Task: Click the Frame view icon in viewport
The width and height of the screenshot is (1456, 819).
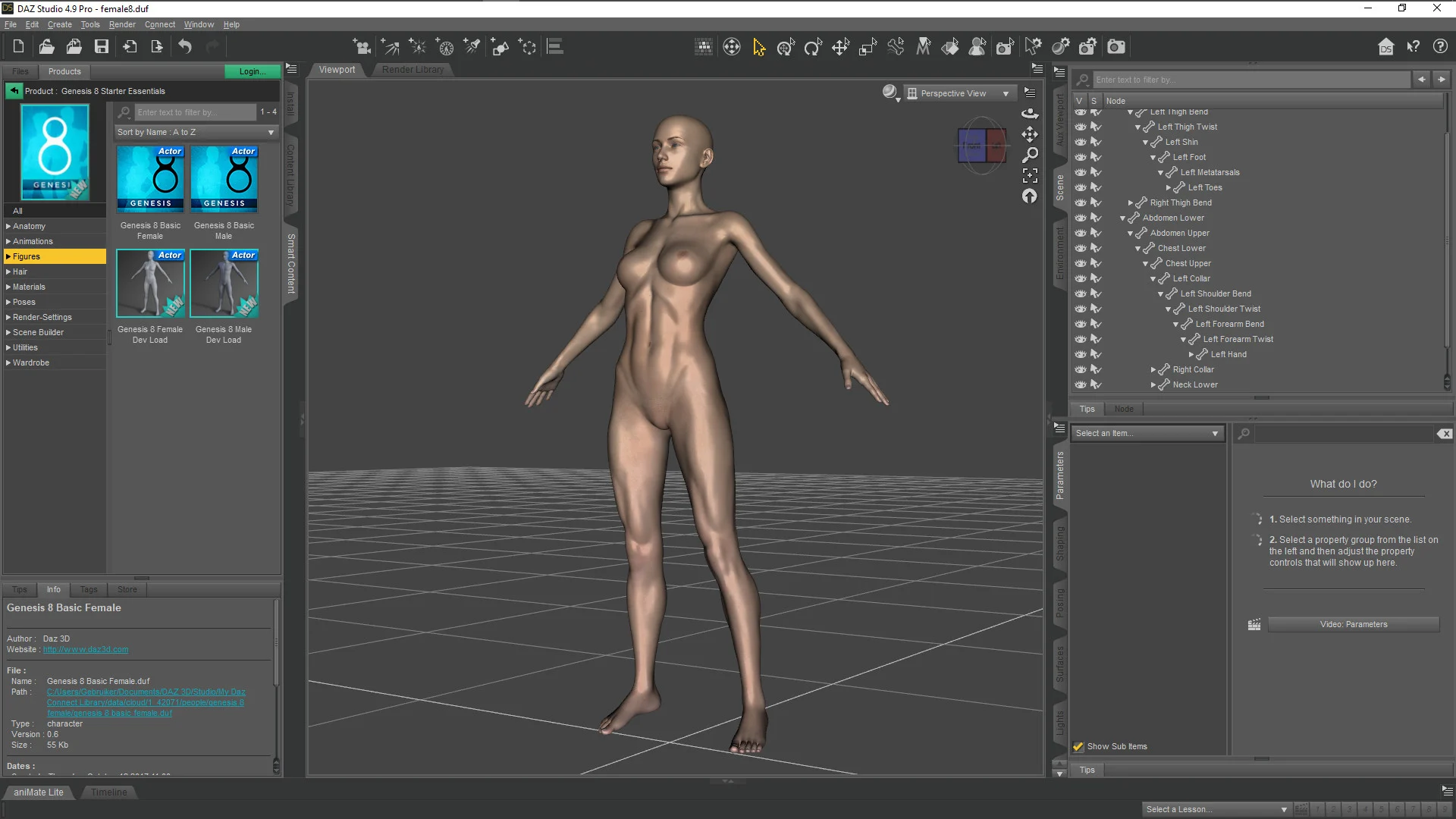Action: [1029, 175]
